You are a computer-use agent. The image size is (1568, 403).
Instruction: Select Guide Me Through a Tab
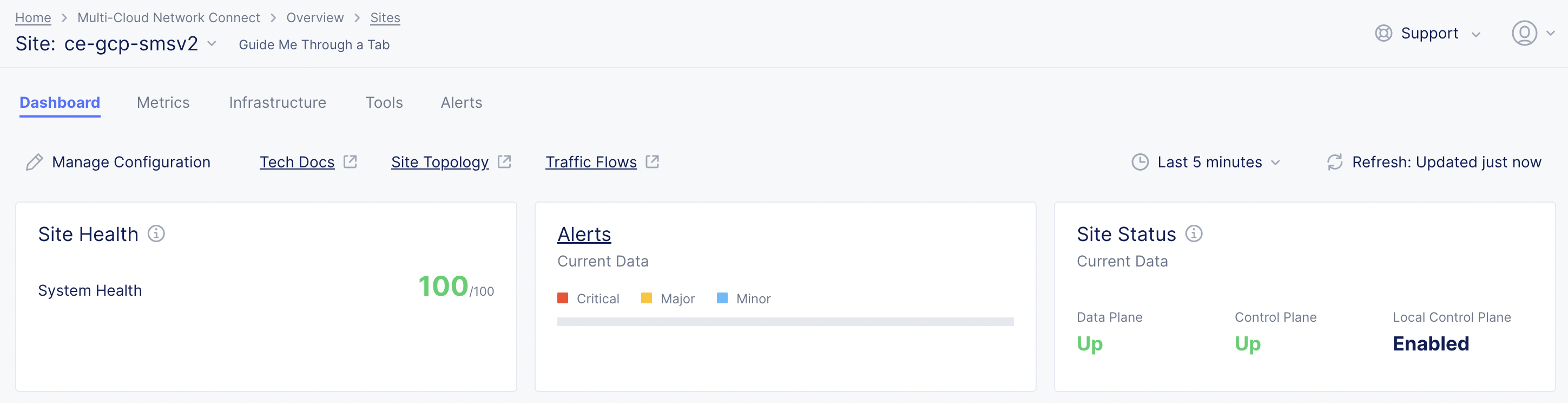click(x=313, y=44)
